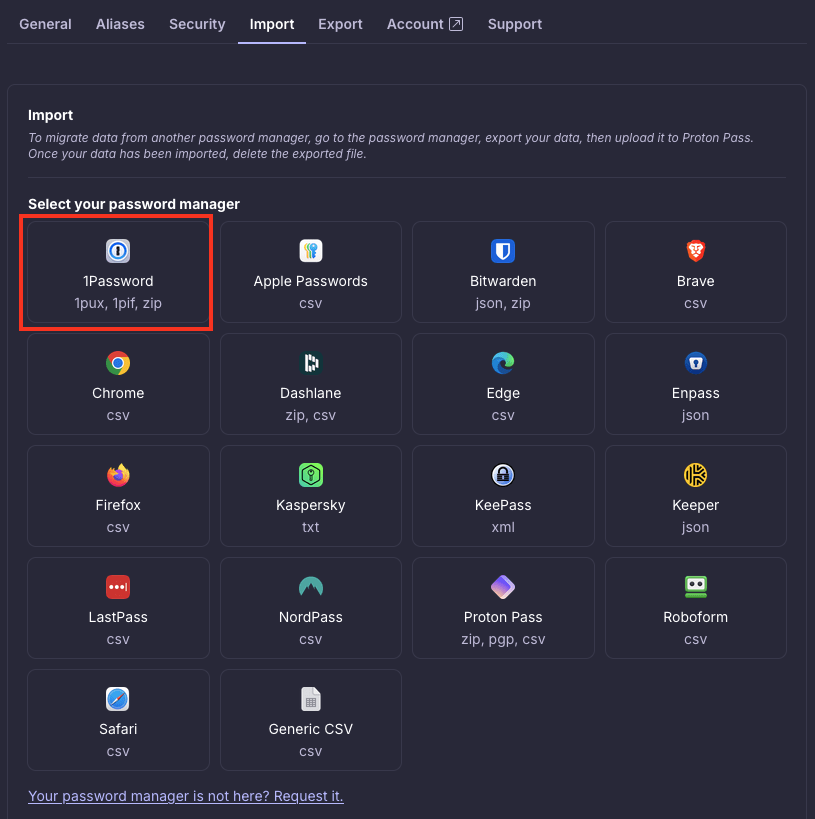This screenshot has height=819, width=815.
Task: Go to the Security tab
Action: [197, 24]
